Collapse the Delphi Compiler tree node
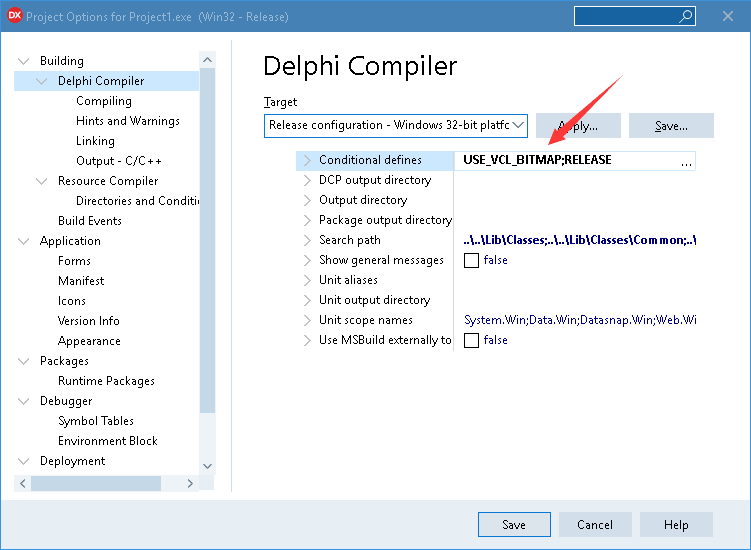 click(42, 81)
